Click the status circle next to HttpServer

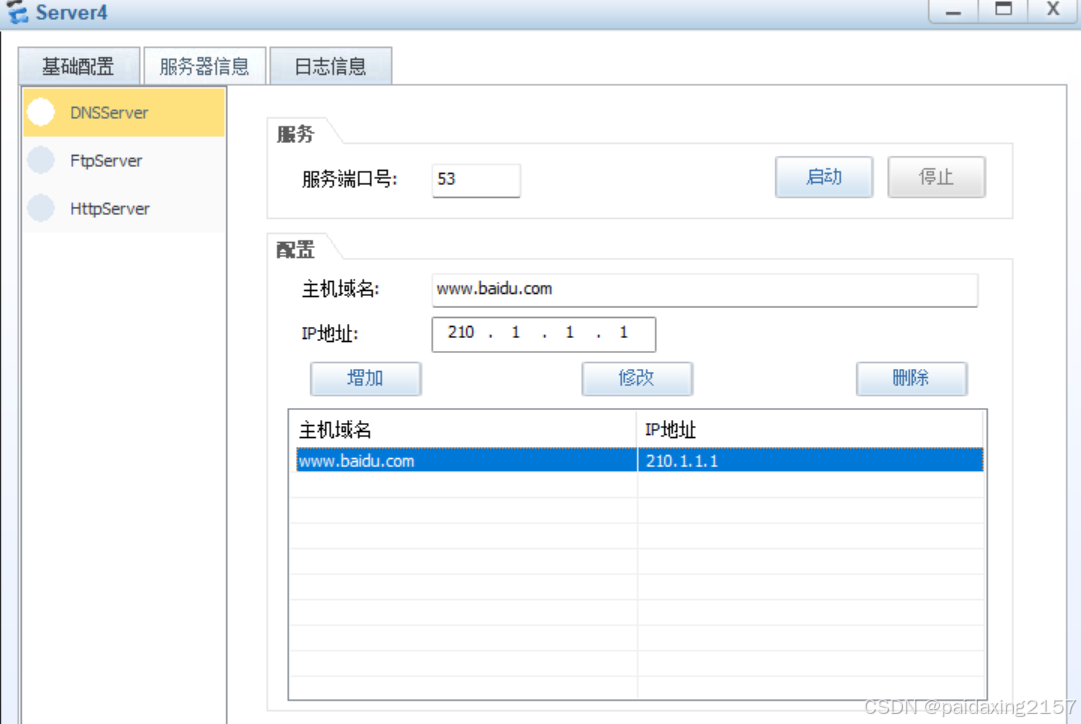[41, 208]
